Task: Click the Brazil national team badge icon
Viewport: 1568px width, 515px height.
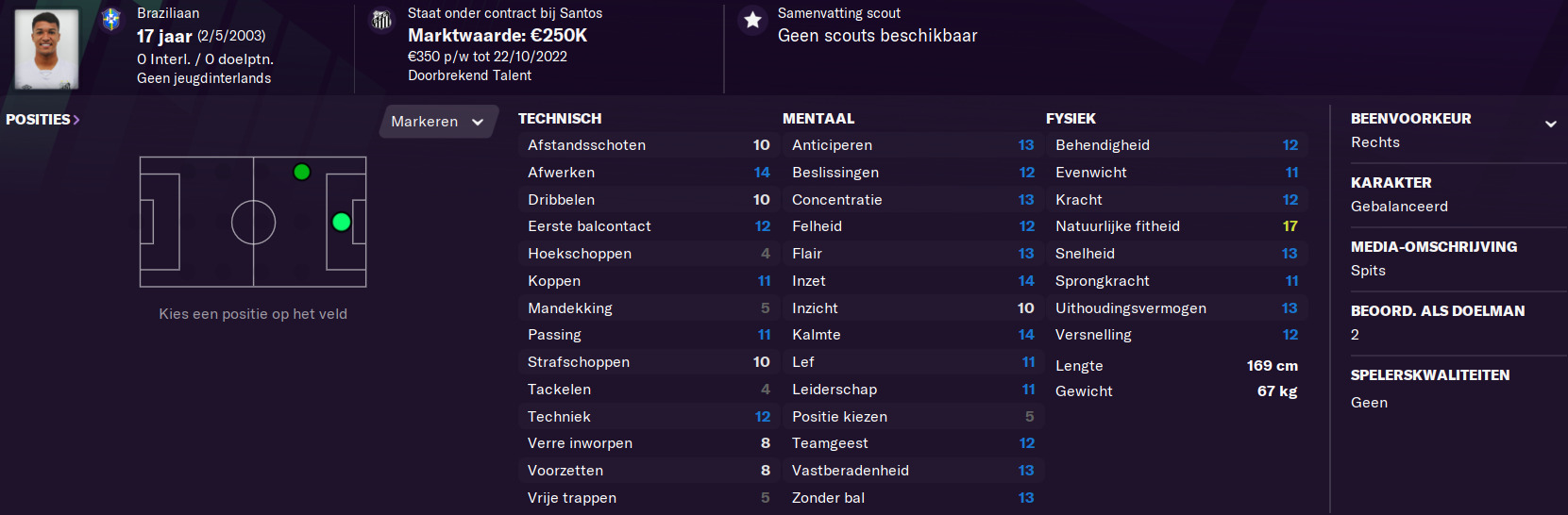Action: 111,19
